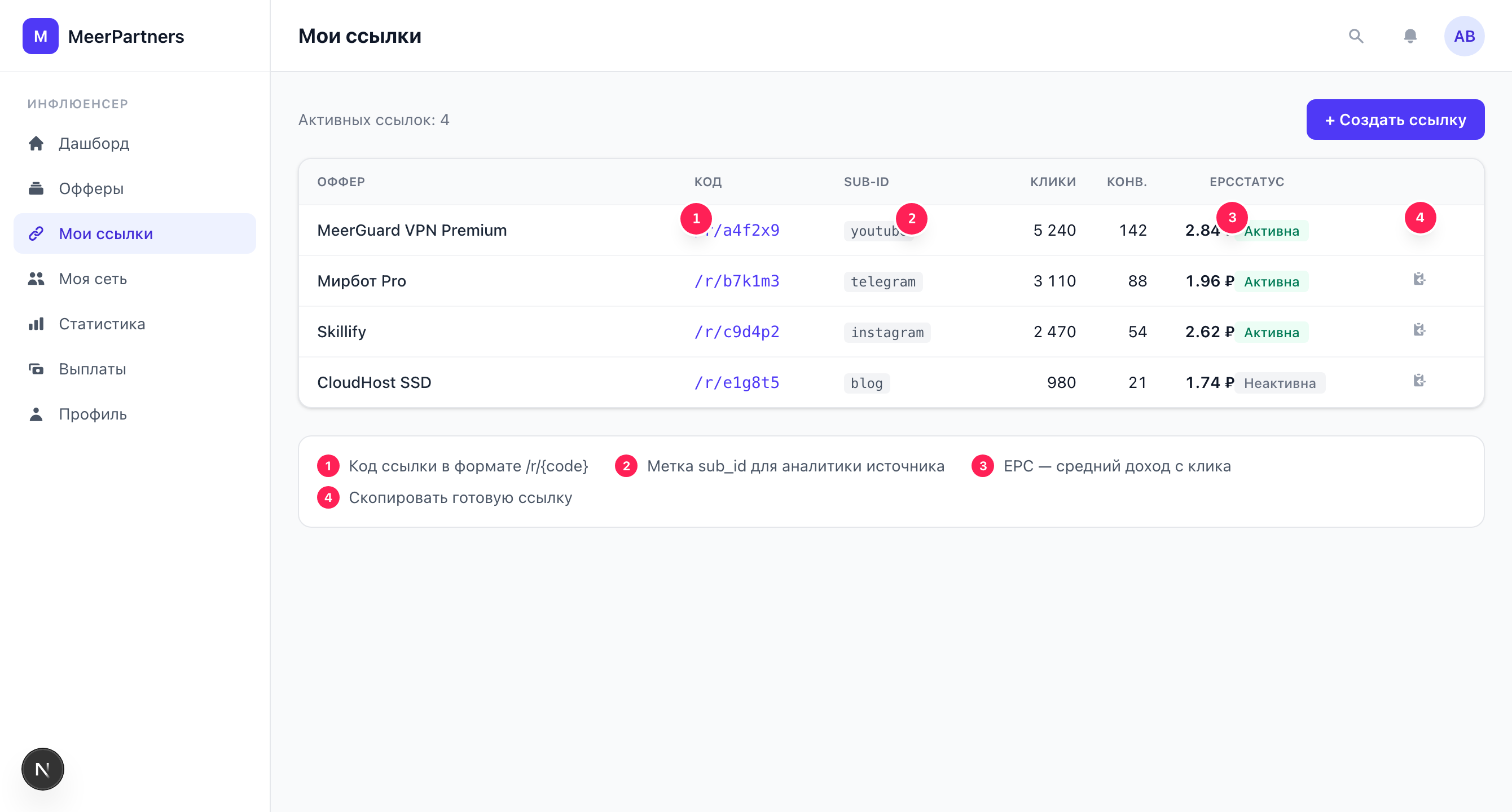This screenshot has width=1512, height=812.
Task: Click the ОФФЕР column header
Action: (x=341, y=182)
